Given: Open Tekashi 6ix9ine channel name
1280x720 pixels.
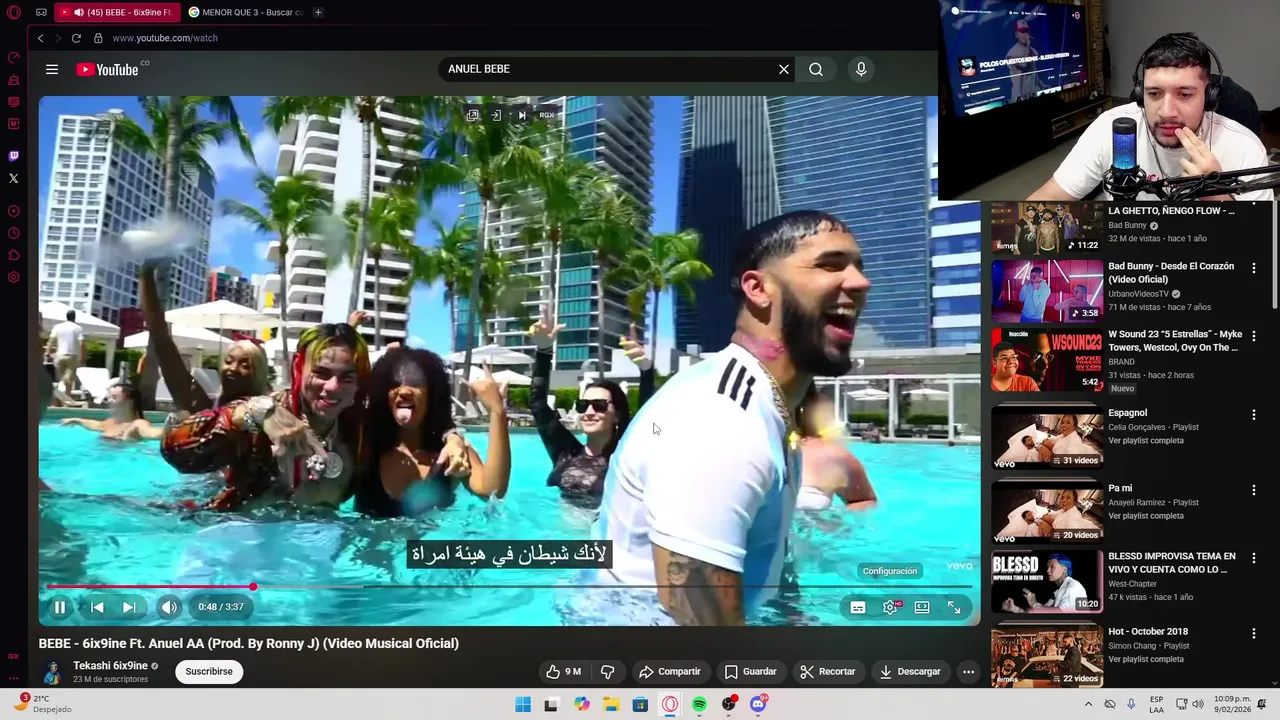Looking at the screenshot, I should pos(110,665).
